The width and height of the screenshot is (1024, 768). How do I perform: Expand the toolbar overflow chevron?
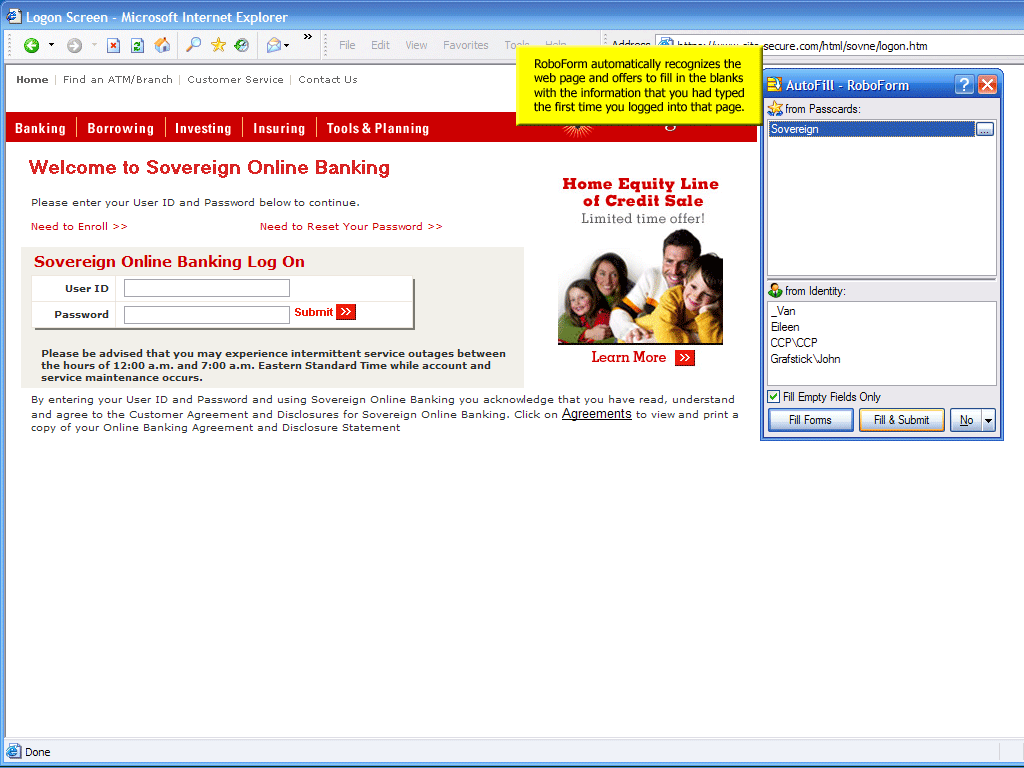(x=308, y=38)
